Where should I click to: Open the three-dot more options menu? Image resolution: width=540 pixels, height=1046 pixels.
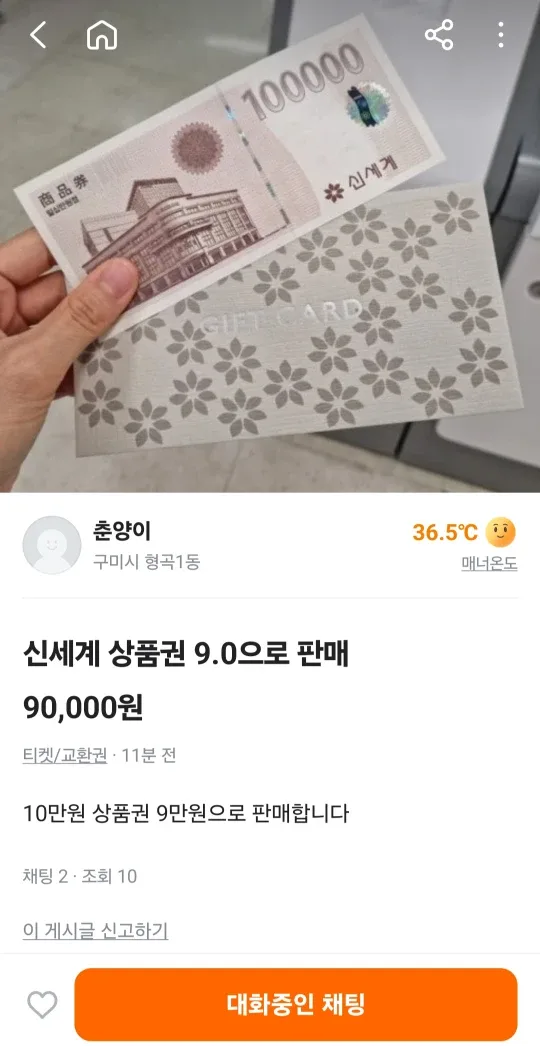[501, 35]
